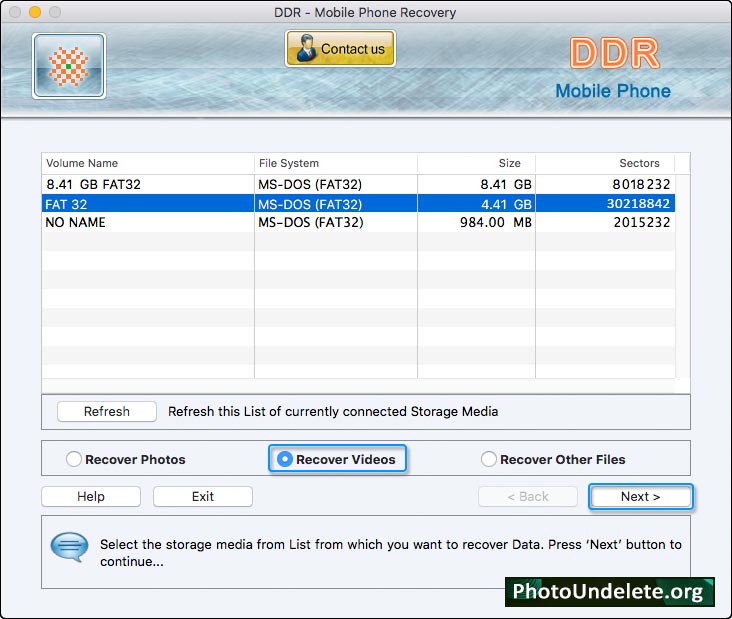Sort by the File System column header
732x619 pixels.
[x=336, y=163]
